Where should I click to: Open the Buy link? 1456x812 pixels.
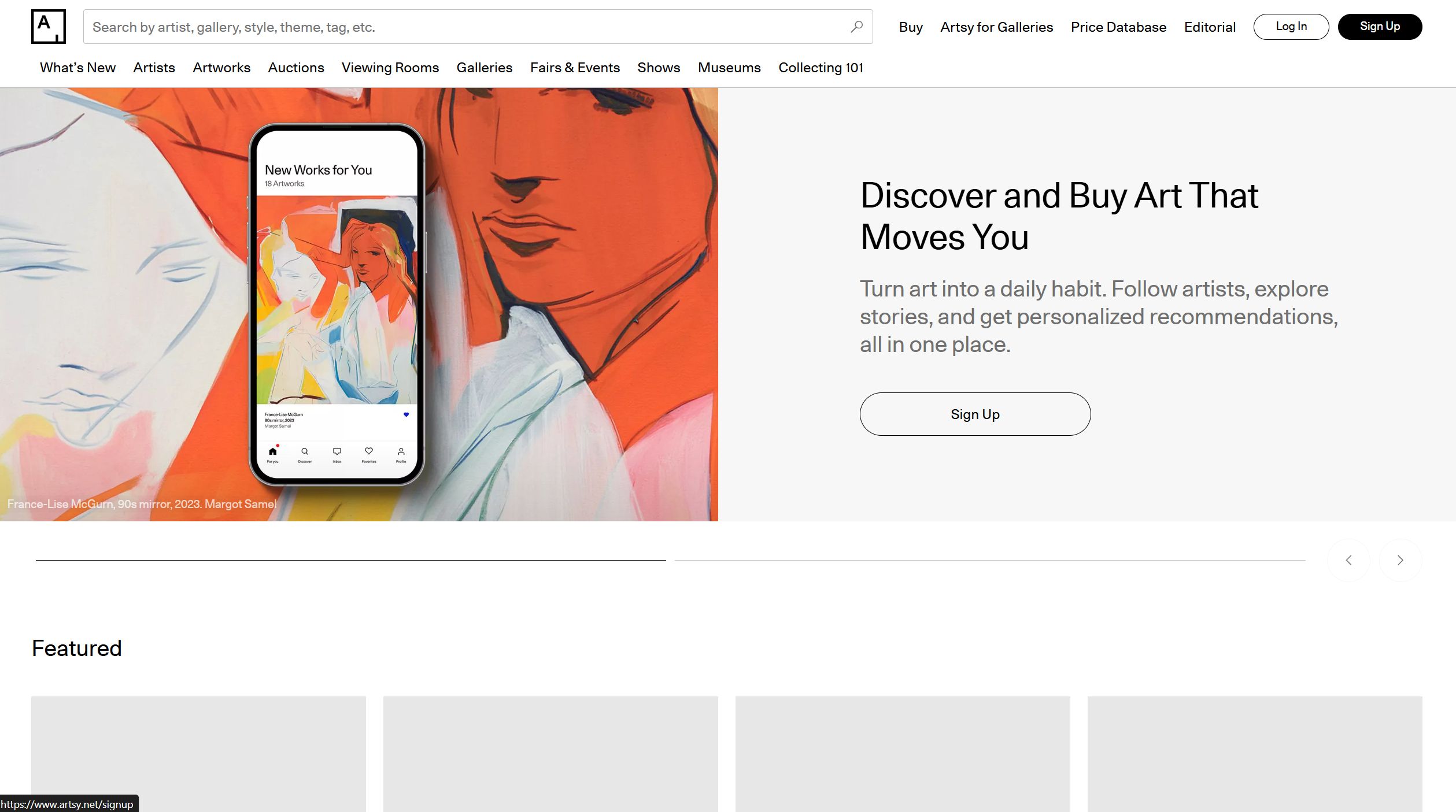click(x=911, y=27)
